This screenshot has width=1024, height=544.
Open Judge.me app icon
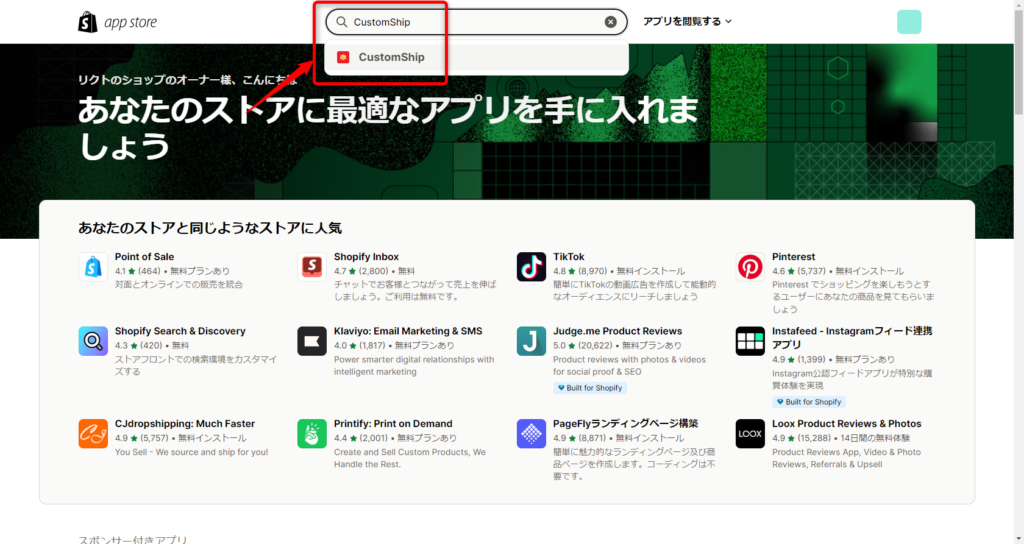[x=531, y=341]
